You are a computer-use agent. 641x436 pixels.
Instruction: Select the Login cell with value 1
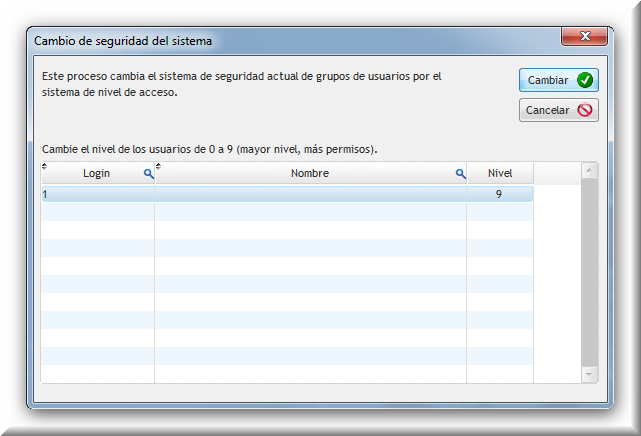click(x=97, y=194)
